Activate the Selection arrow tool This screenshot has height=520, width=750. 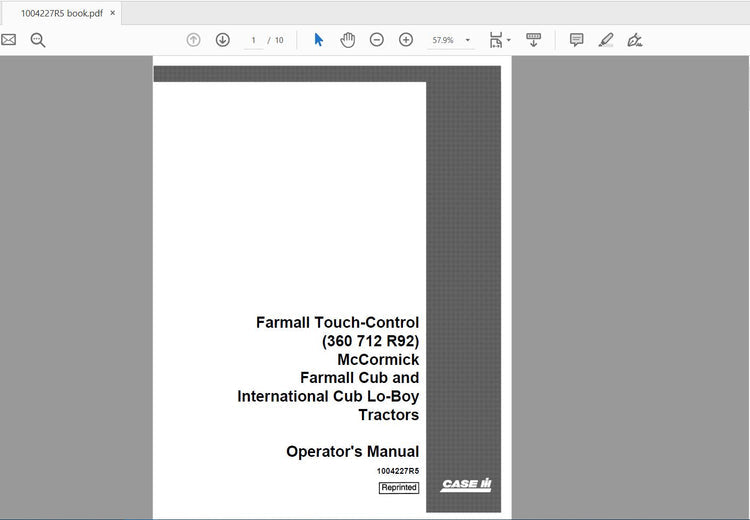tap(319, 40)
